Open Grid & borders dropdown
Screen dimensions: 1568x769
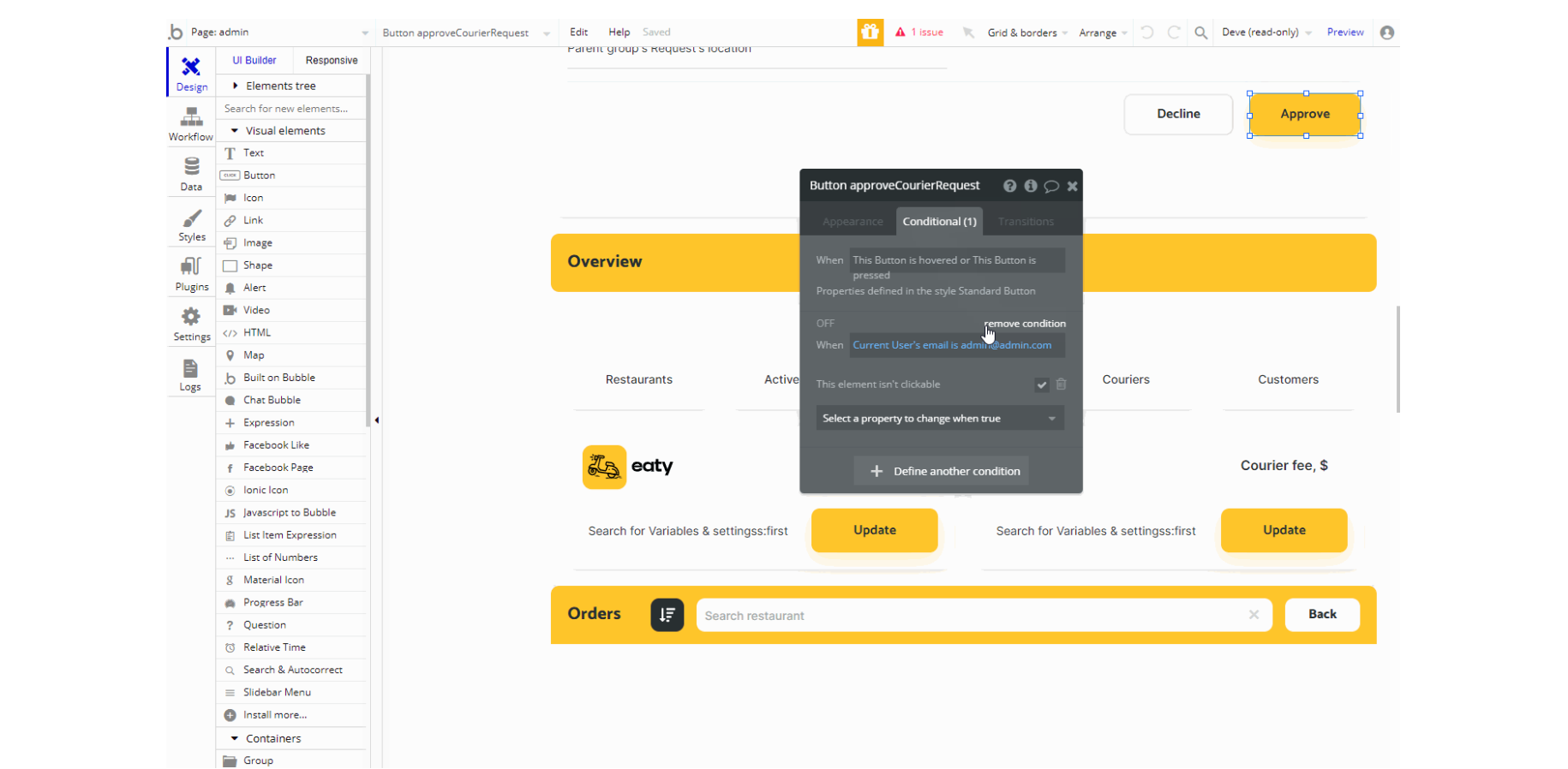[1027, 33]
